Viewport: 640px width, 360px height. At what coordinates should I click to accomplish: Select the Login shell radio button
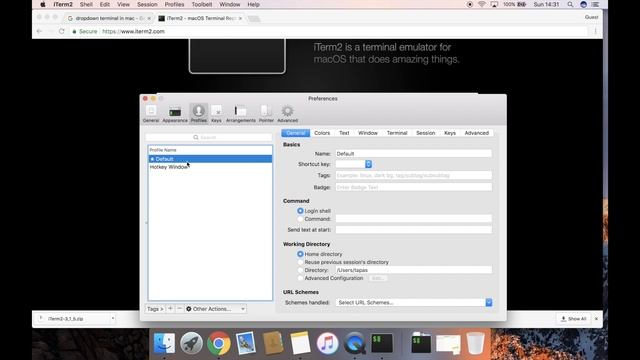300,211
